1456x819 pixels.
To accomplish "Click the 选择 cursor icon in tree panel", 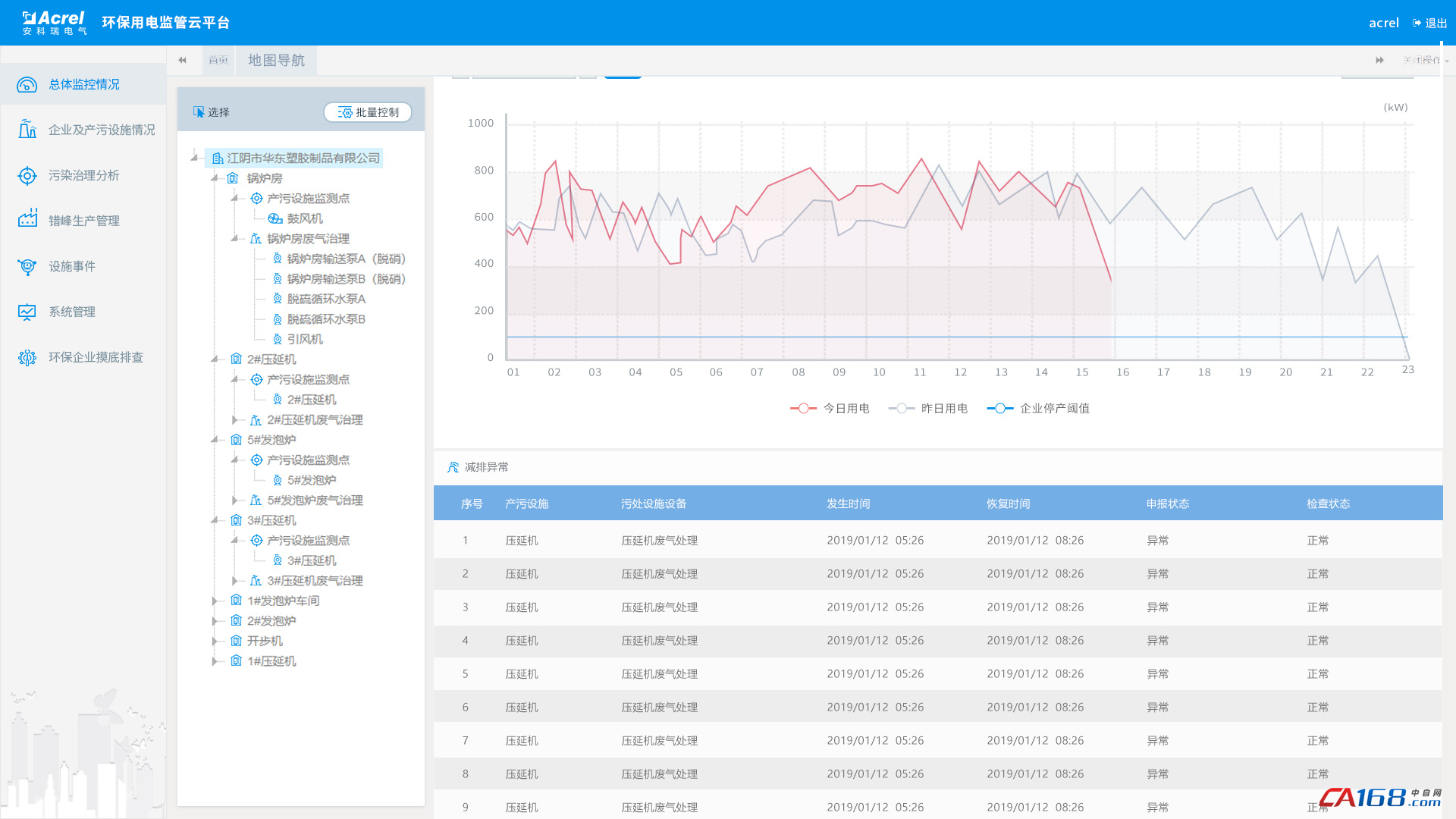I will [199, 112].
